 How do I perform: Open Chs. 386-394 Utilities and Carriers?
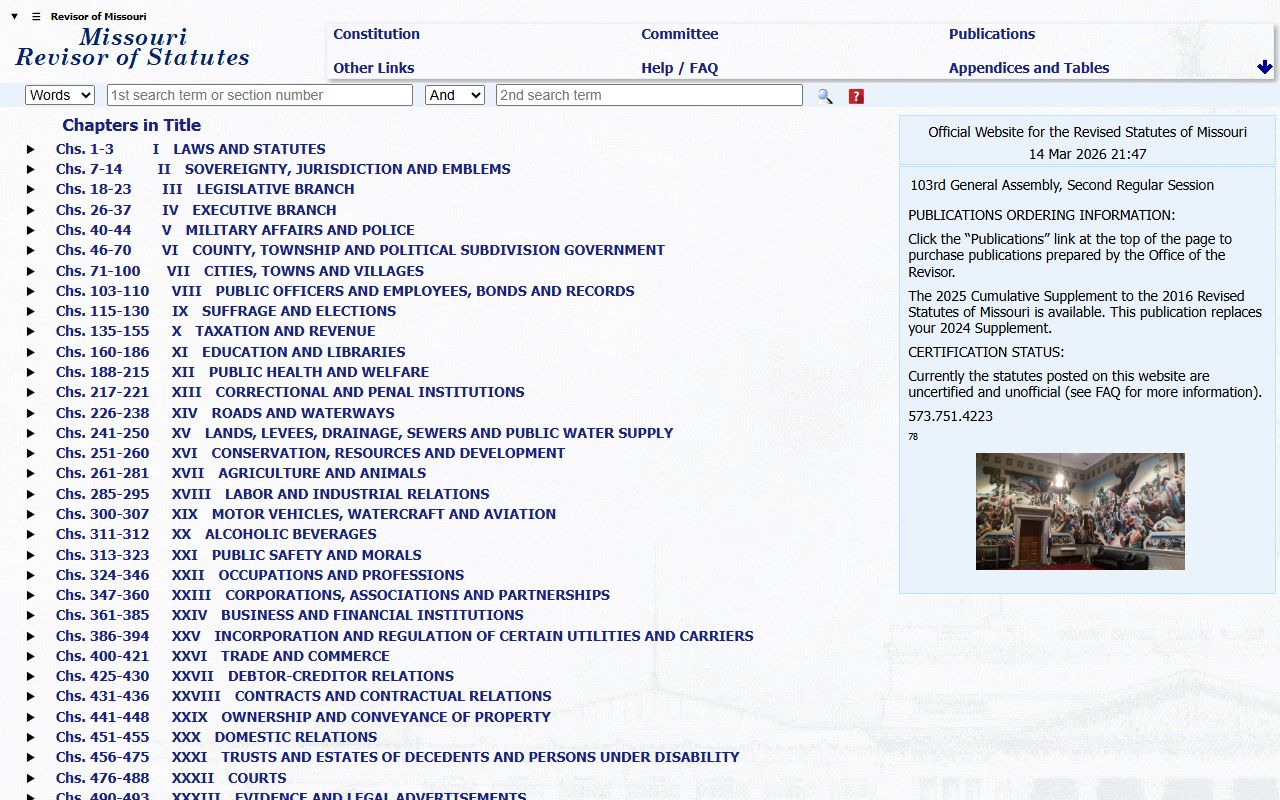coord(405,636)
